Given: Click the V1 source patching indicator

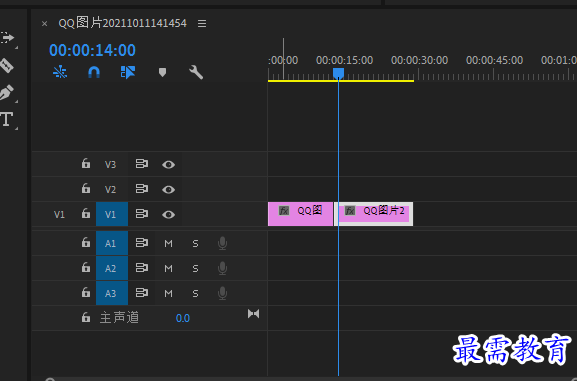Looking at the screenshot, I should tap(59, 215).
